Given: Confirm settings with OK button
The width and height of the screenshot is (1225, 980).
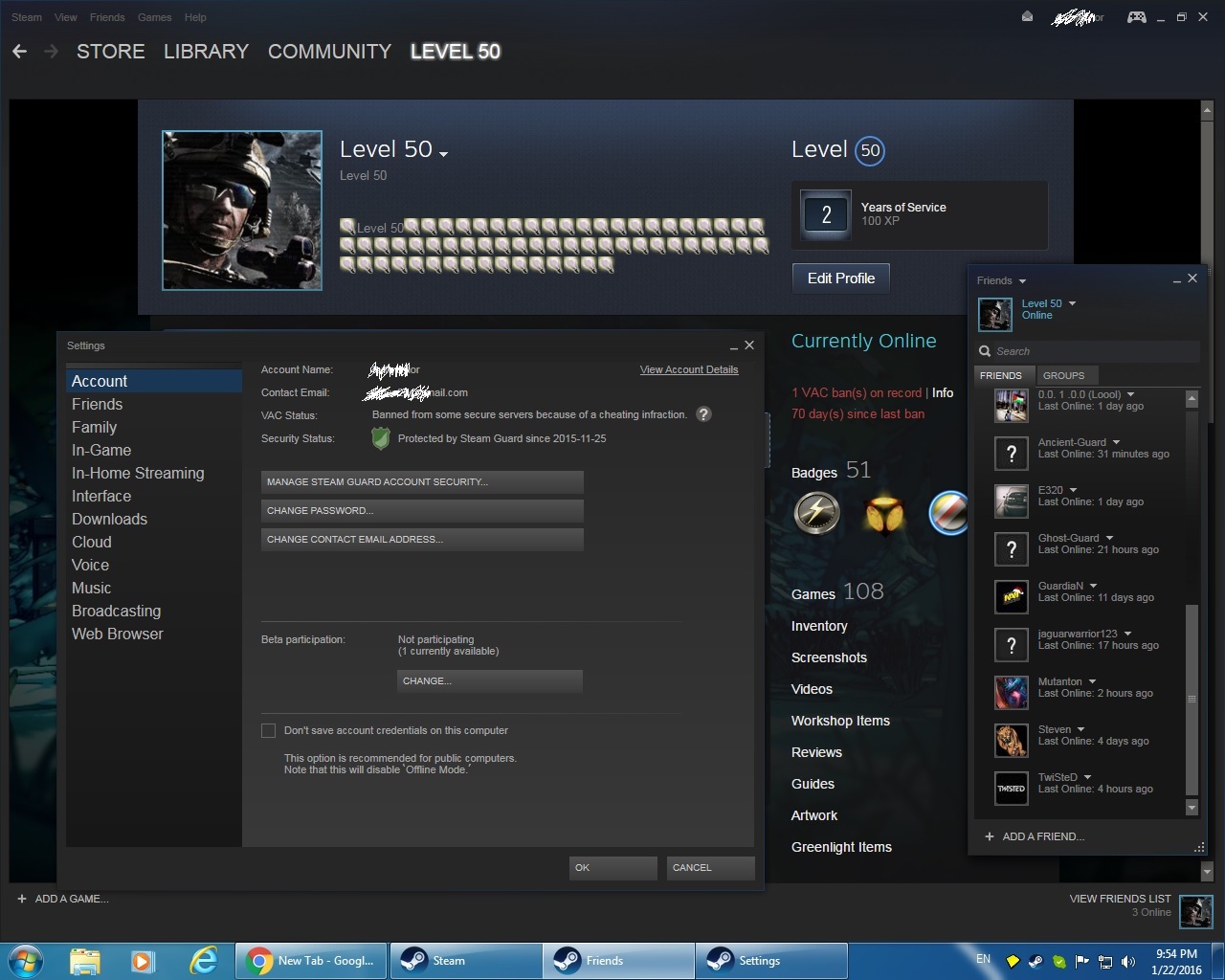Looking at the screenshot, I should [x=612, y=867].
